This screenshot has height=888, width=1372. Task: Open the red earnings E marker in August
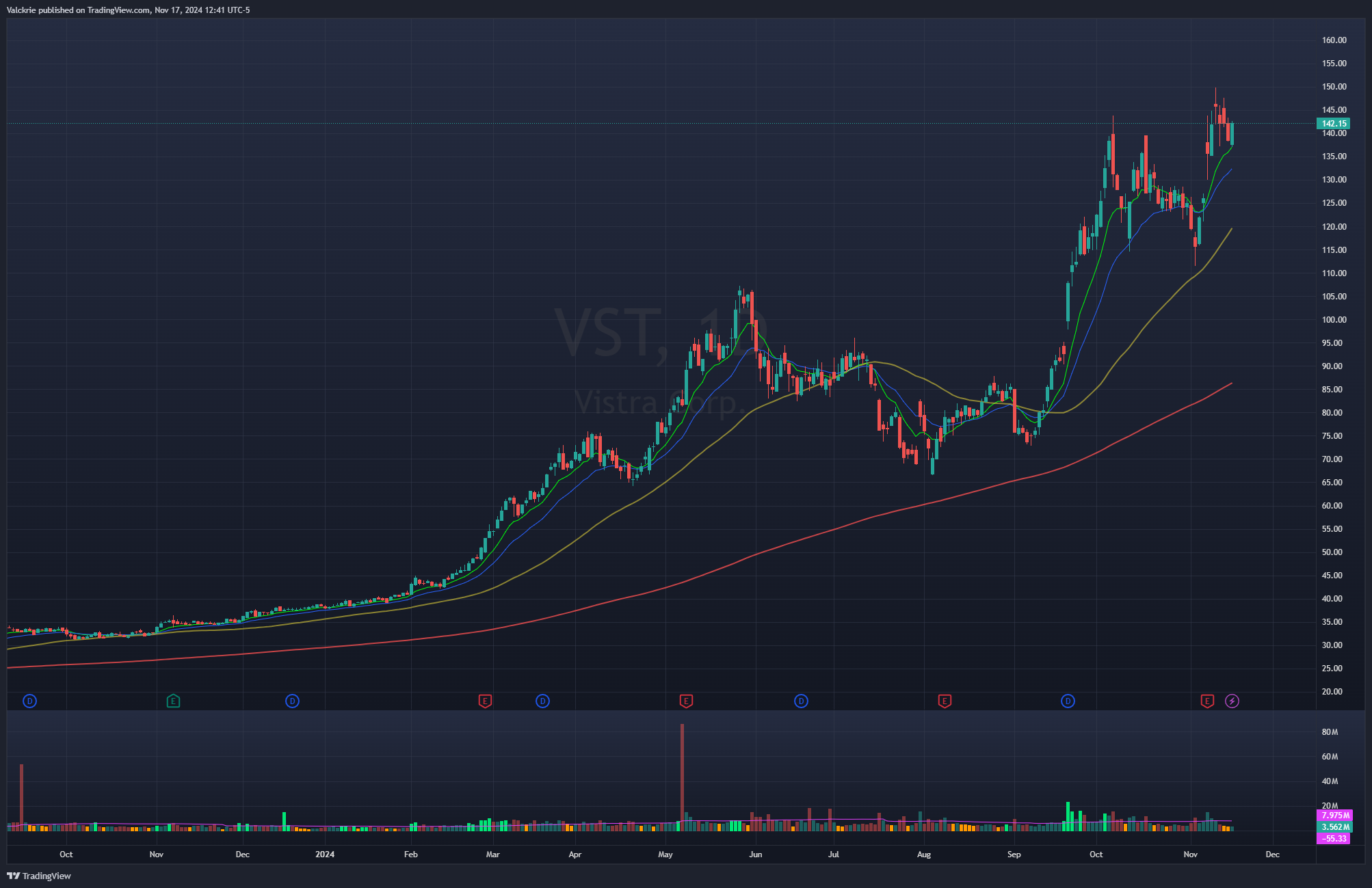[945, 701]
